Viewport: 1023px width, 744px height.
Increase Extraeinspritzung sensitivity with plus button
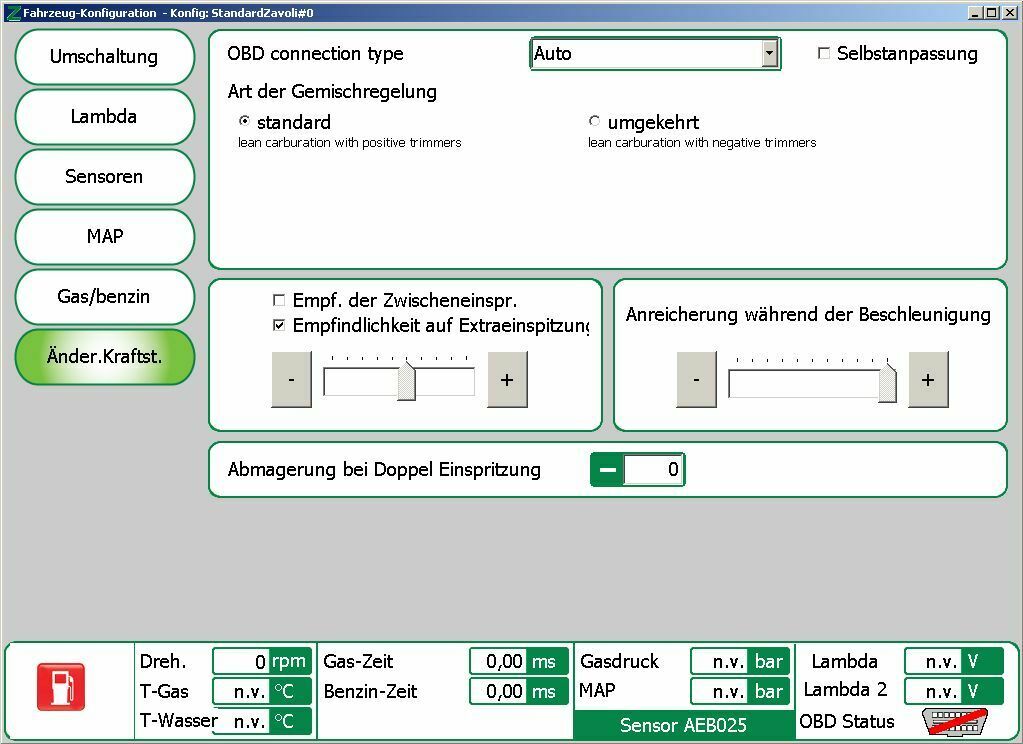coord(507,380)
